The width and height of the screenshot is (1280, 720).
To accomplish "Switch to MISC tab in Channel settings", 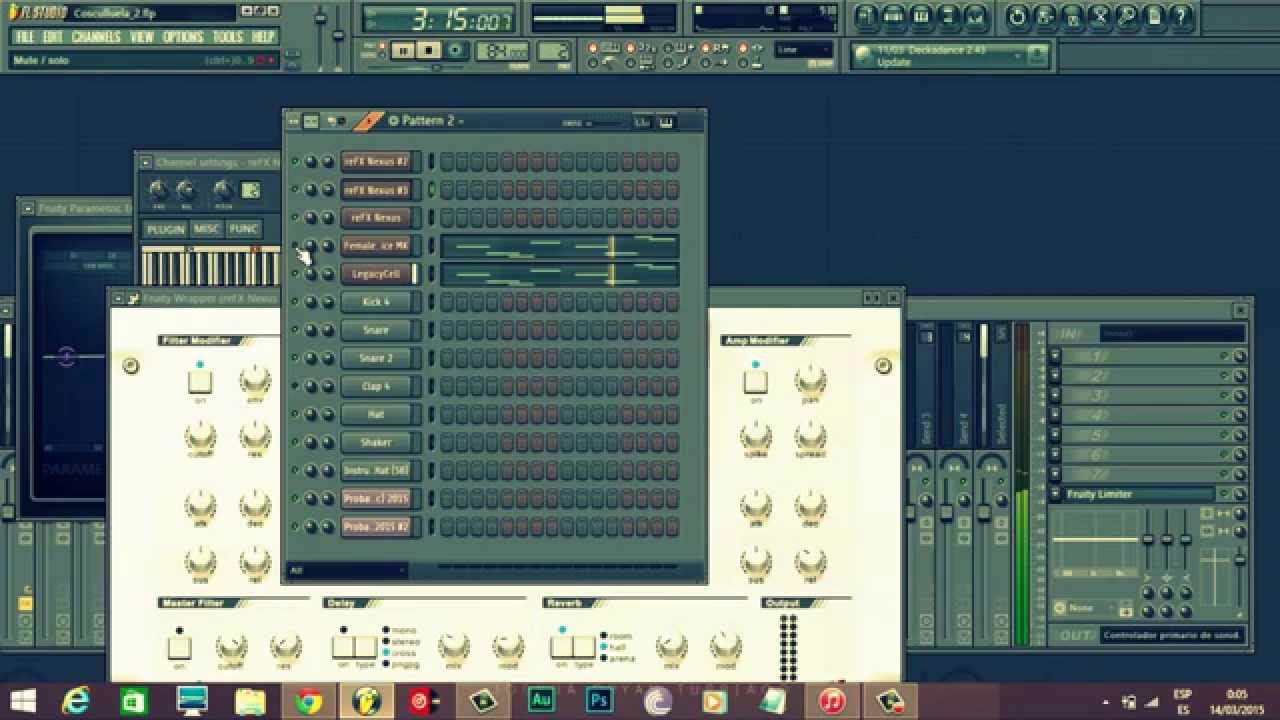I will pos(206,229).
